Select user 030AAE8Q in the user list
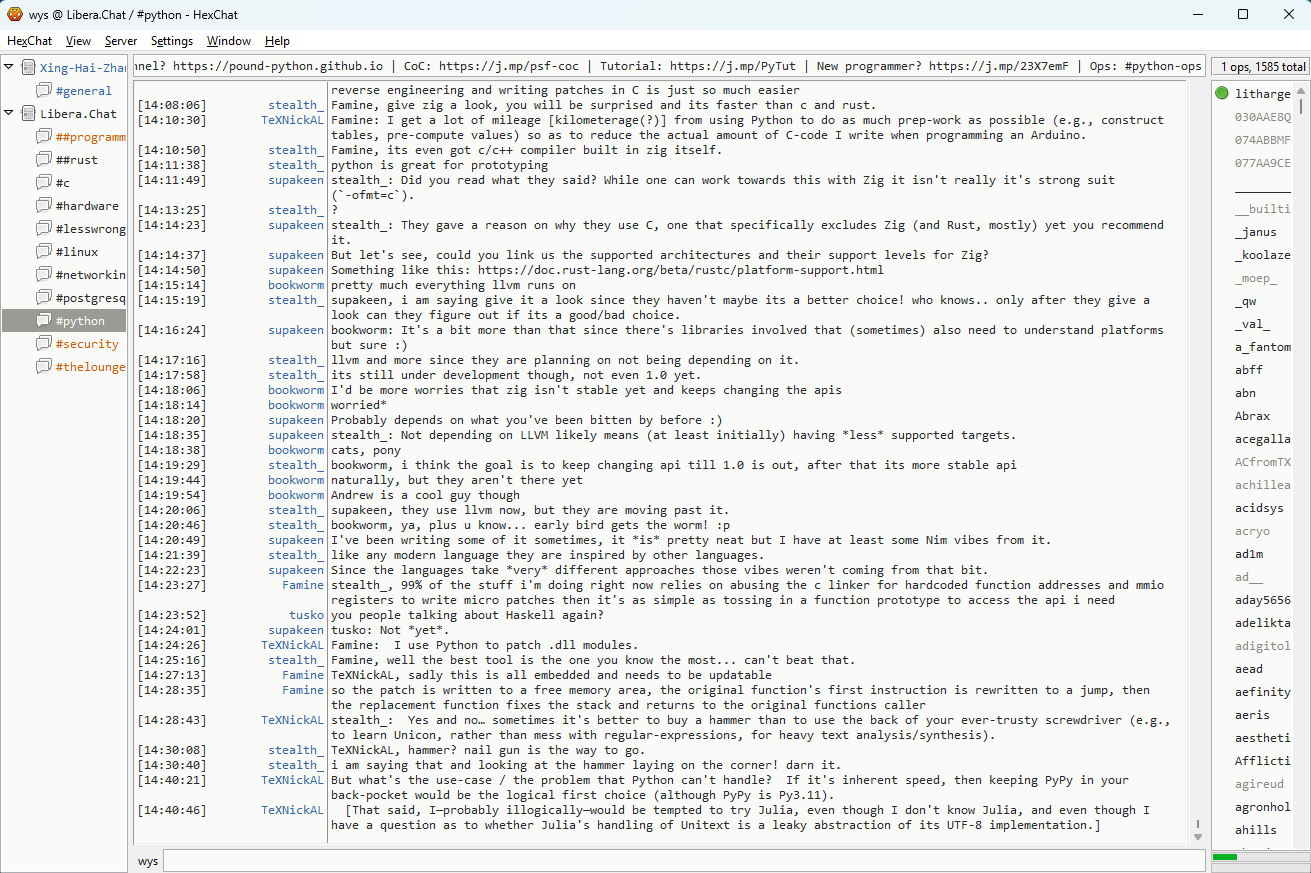 click(x=1263, y=117)
